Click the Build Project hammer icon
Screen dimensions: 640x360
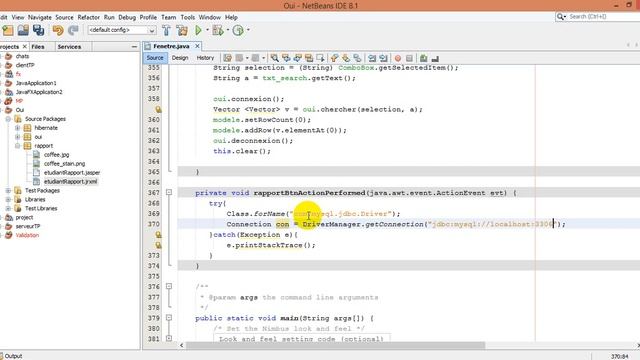pos(166,30)
